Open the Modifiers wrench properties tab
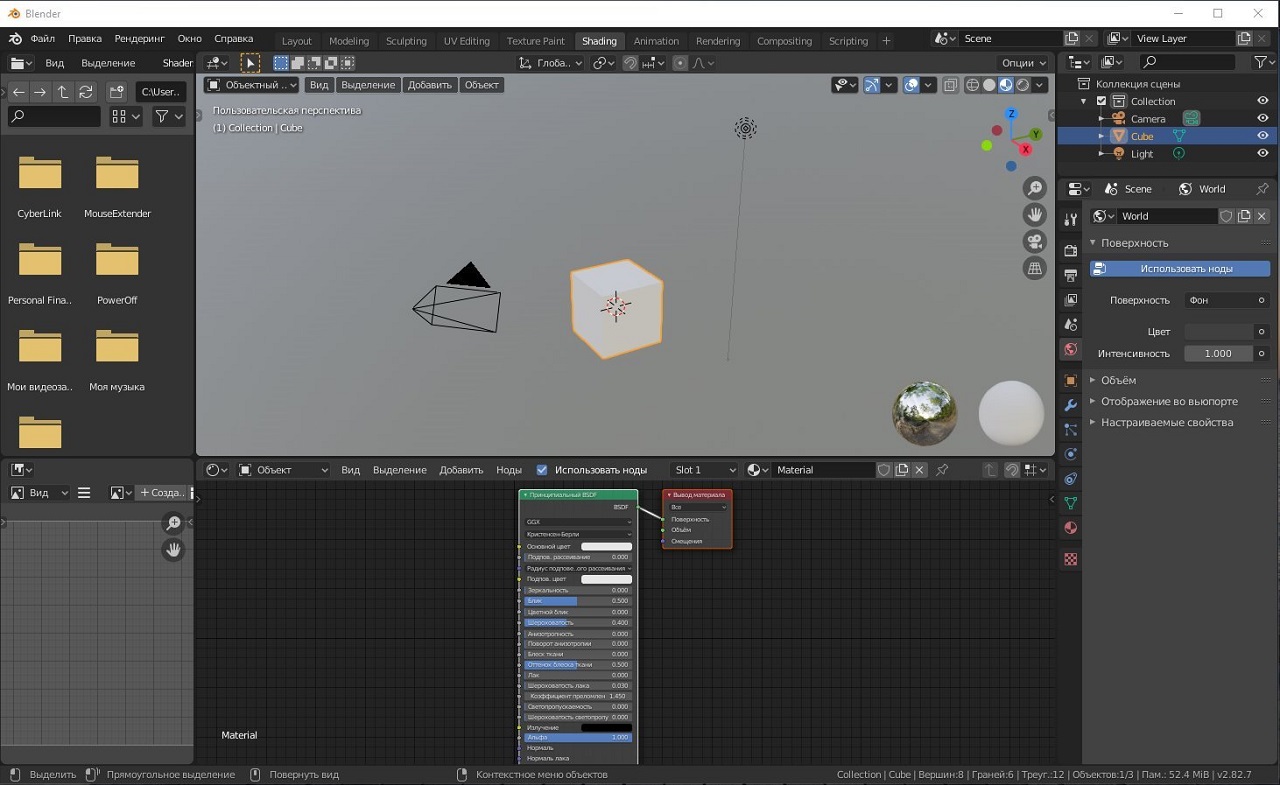1280x785 pixels. tap(1071, 405)
